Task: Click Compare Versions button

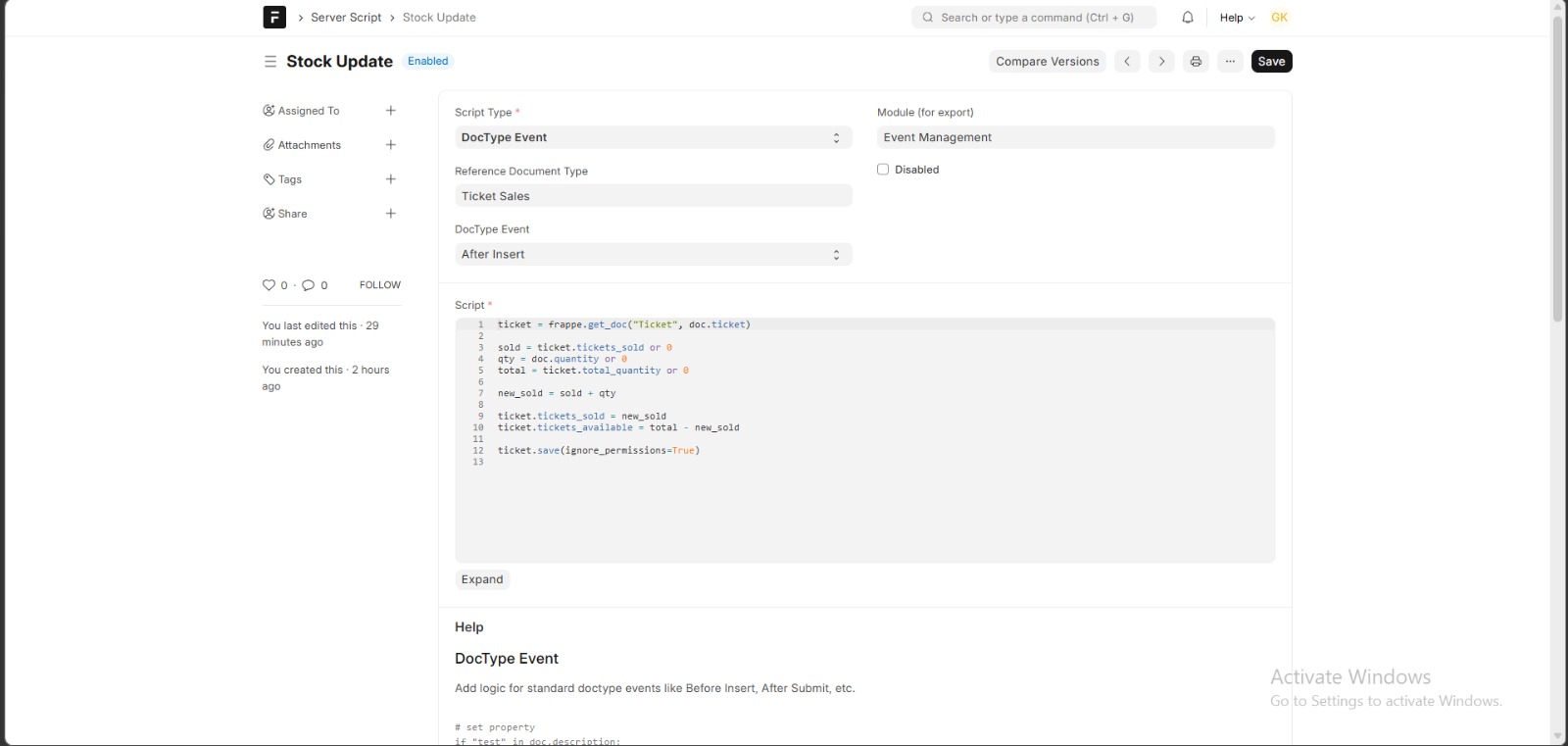Action: [x=1048, y=61]
